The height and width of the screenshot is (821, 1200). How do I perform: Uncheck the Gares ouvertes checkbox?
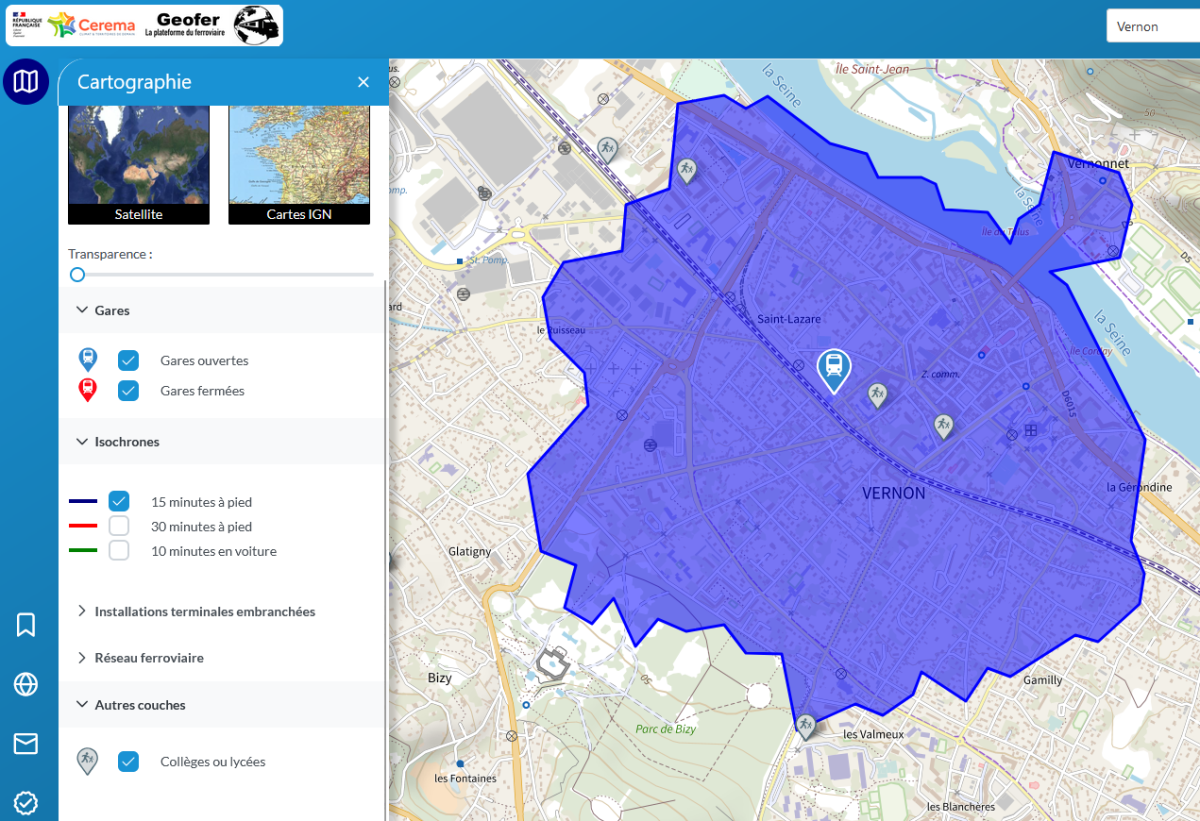[x=128, y=361]
